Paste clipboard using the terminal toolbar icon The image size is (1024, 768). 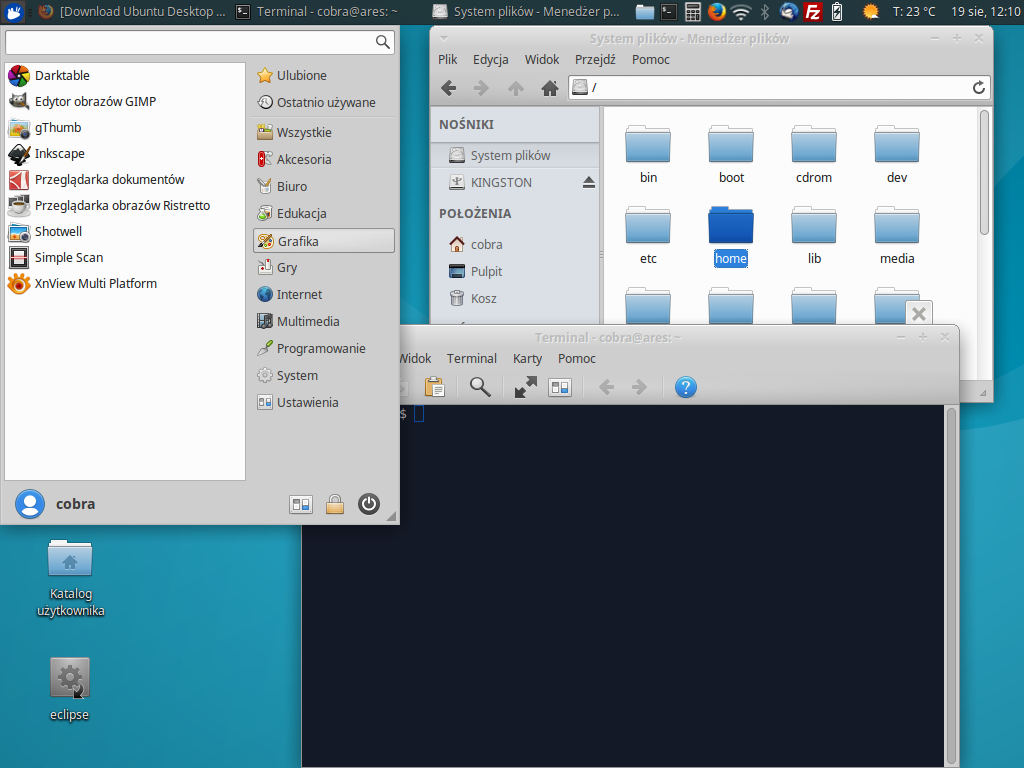[434, 386]
